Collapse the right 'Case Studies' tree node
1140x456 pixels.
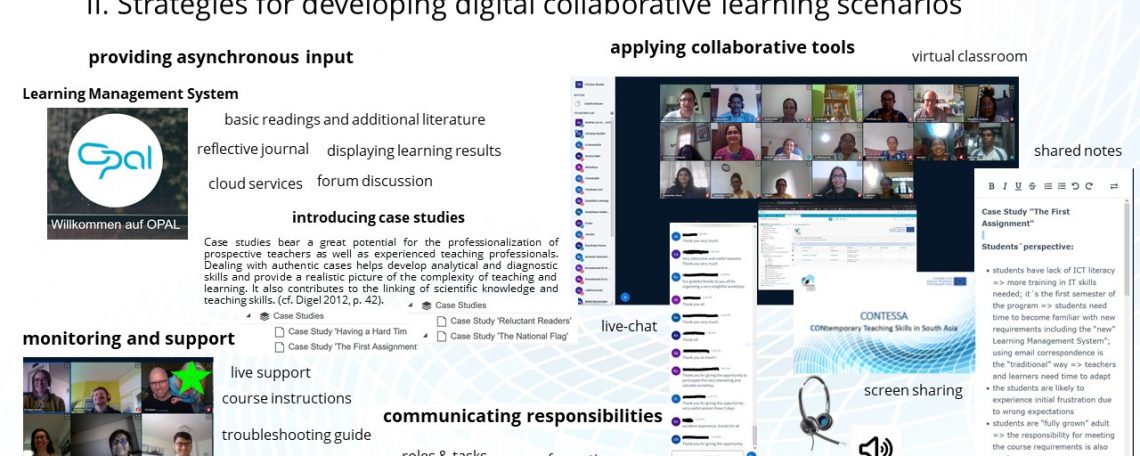tap(410, 305)
